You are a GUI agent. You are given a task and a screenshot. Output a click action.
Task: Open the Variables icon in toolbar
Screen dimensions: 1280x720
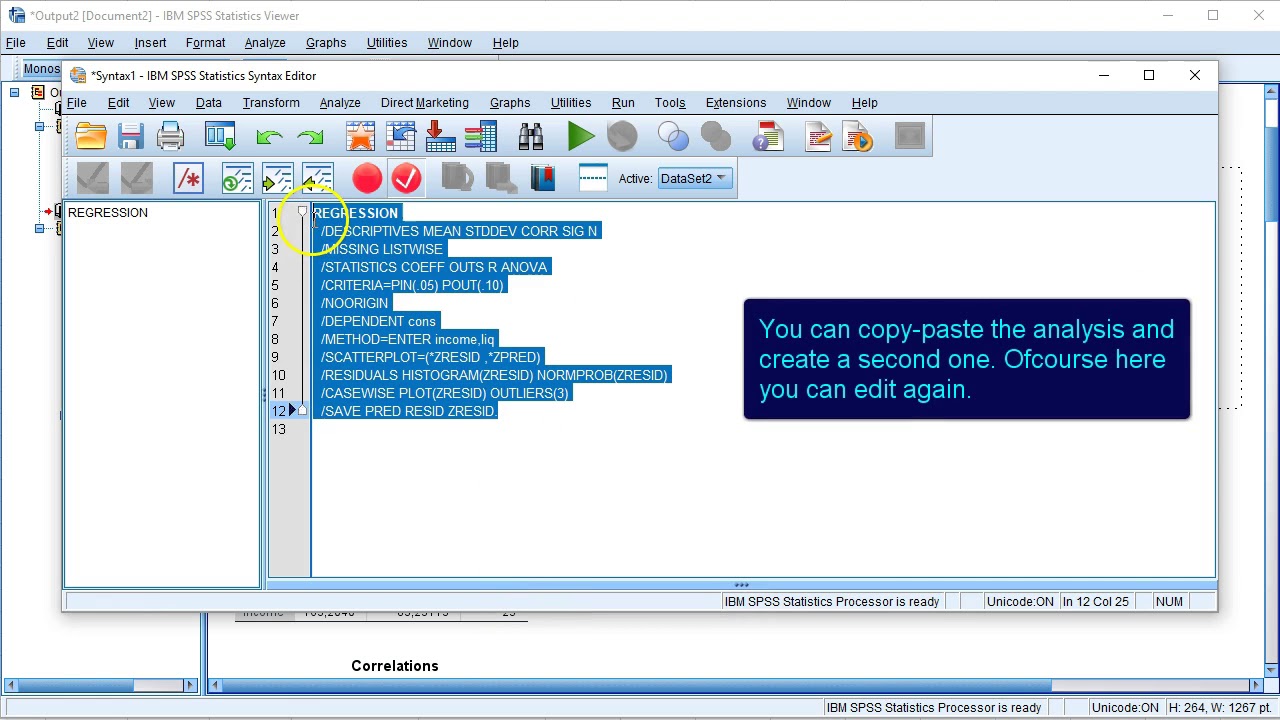(480, 136)
